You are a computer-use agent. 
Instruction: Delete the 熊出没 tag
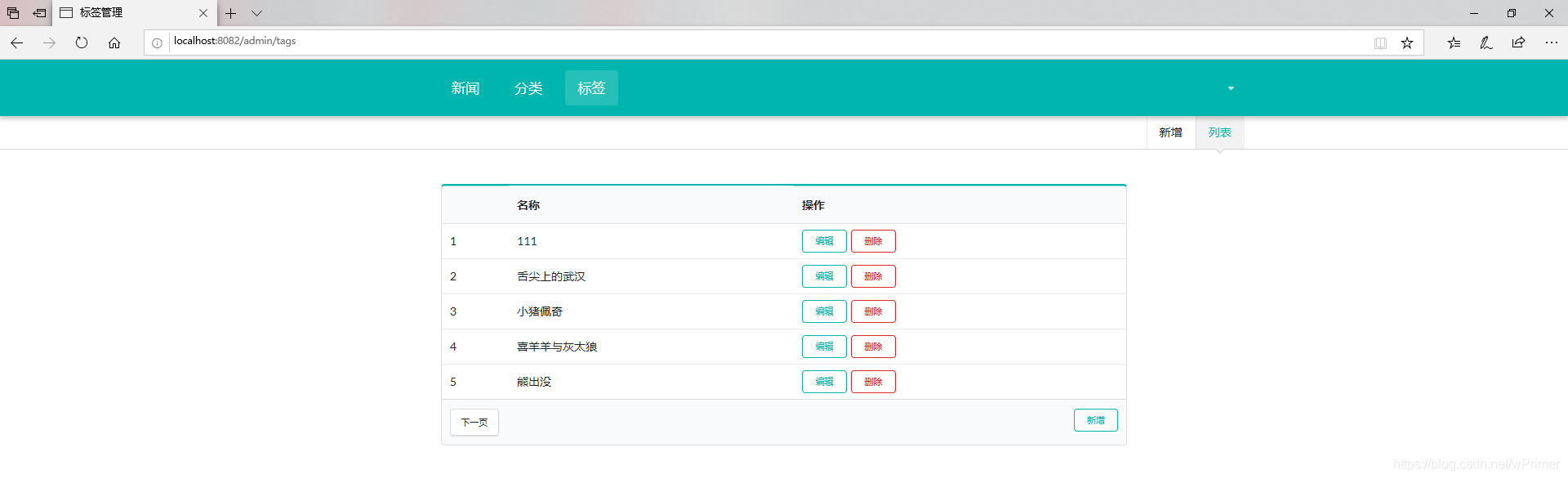coord(873,382)
